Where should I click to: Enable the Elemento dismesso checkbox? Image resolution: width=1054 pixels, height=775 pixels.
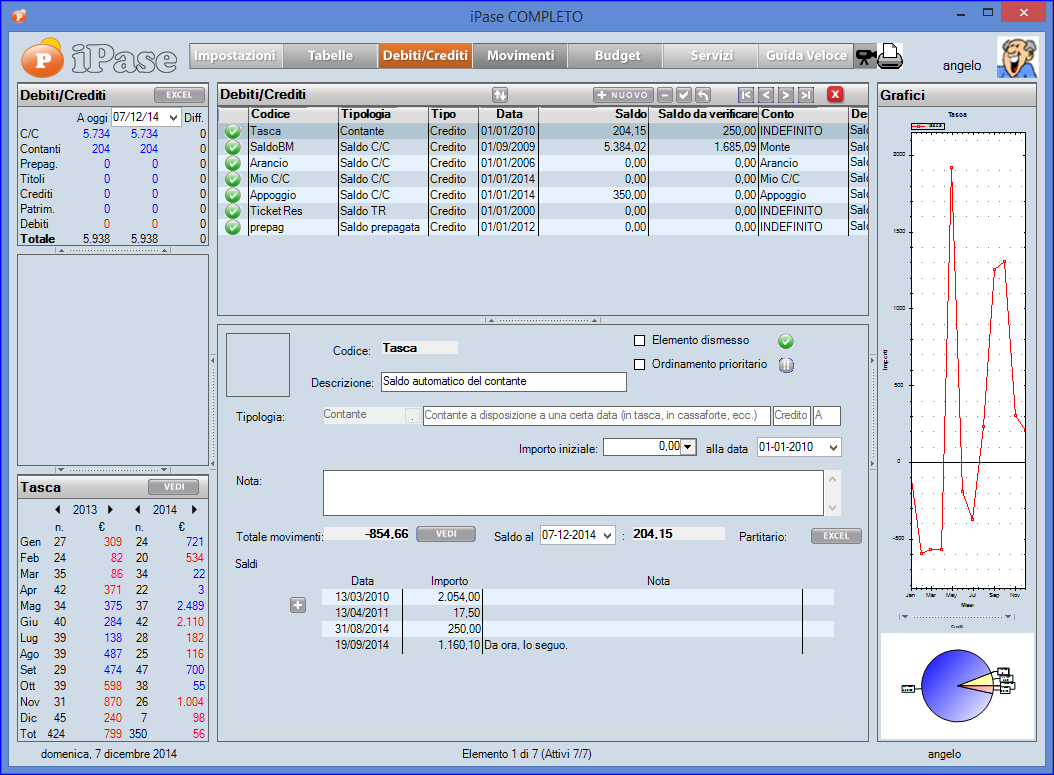pyautogui.click(x=640, y=341)
